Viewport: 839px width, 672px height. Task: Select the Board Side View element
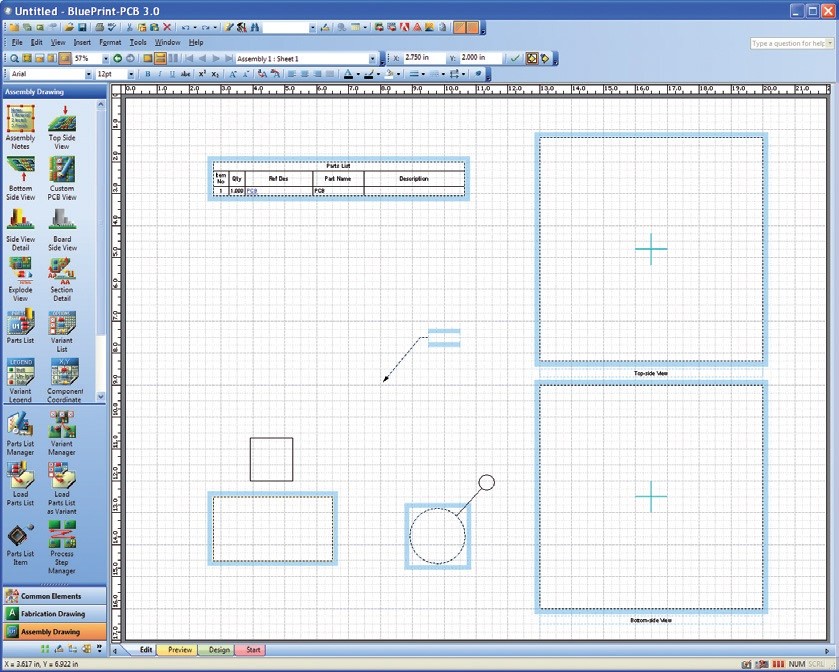pos(62,228)
